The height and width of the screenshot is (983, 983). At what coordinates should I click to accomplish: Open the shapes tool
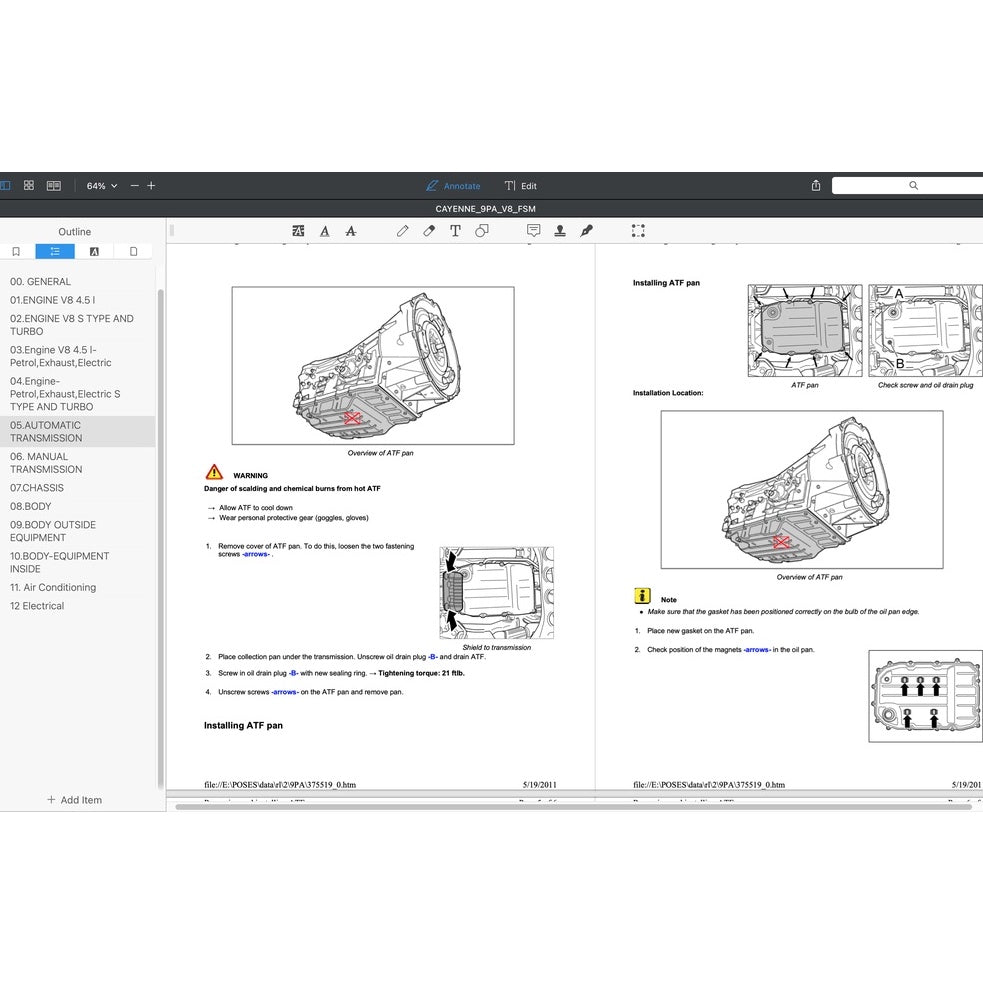point(482,231)
